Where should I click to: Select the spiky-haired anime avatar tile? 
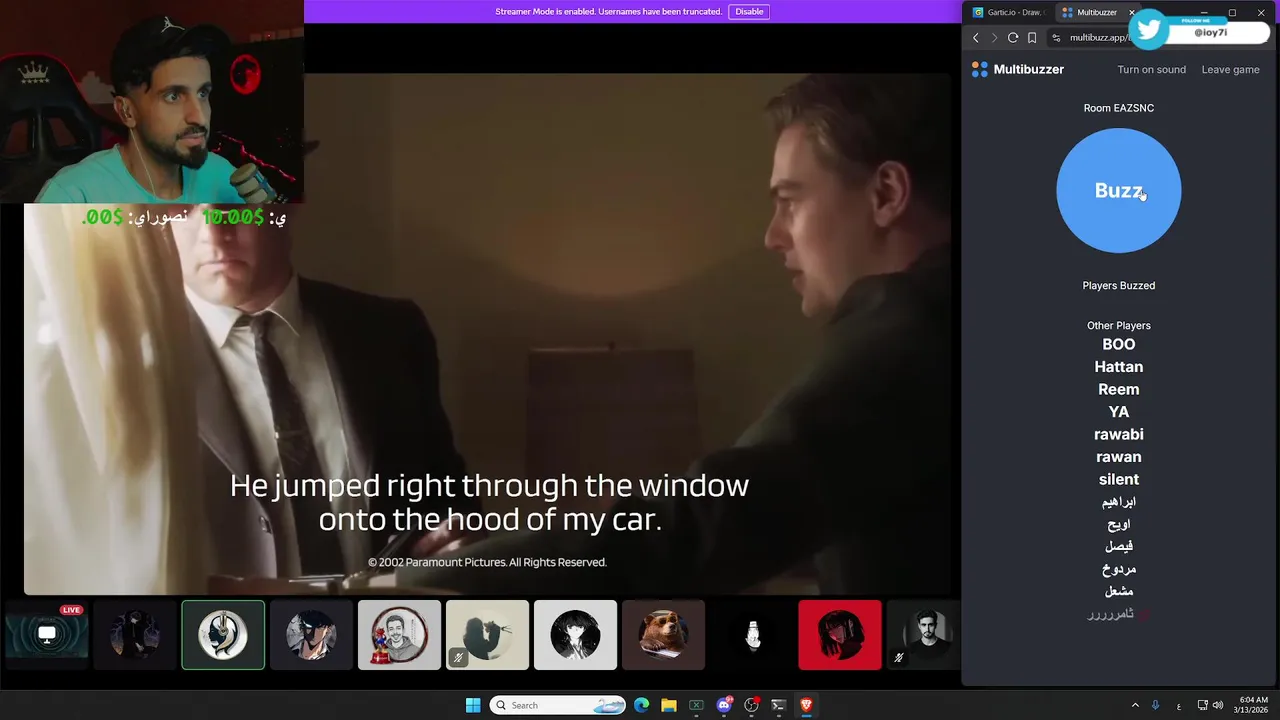(311, 635)
